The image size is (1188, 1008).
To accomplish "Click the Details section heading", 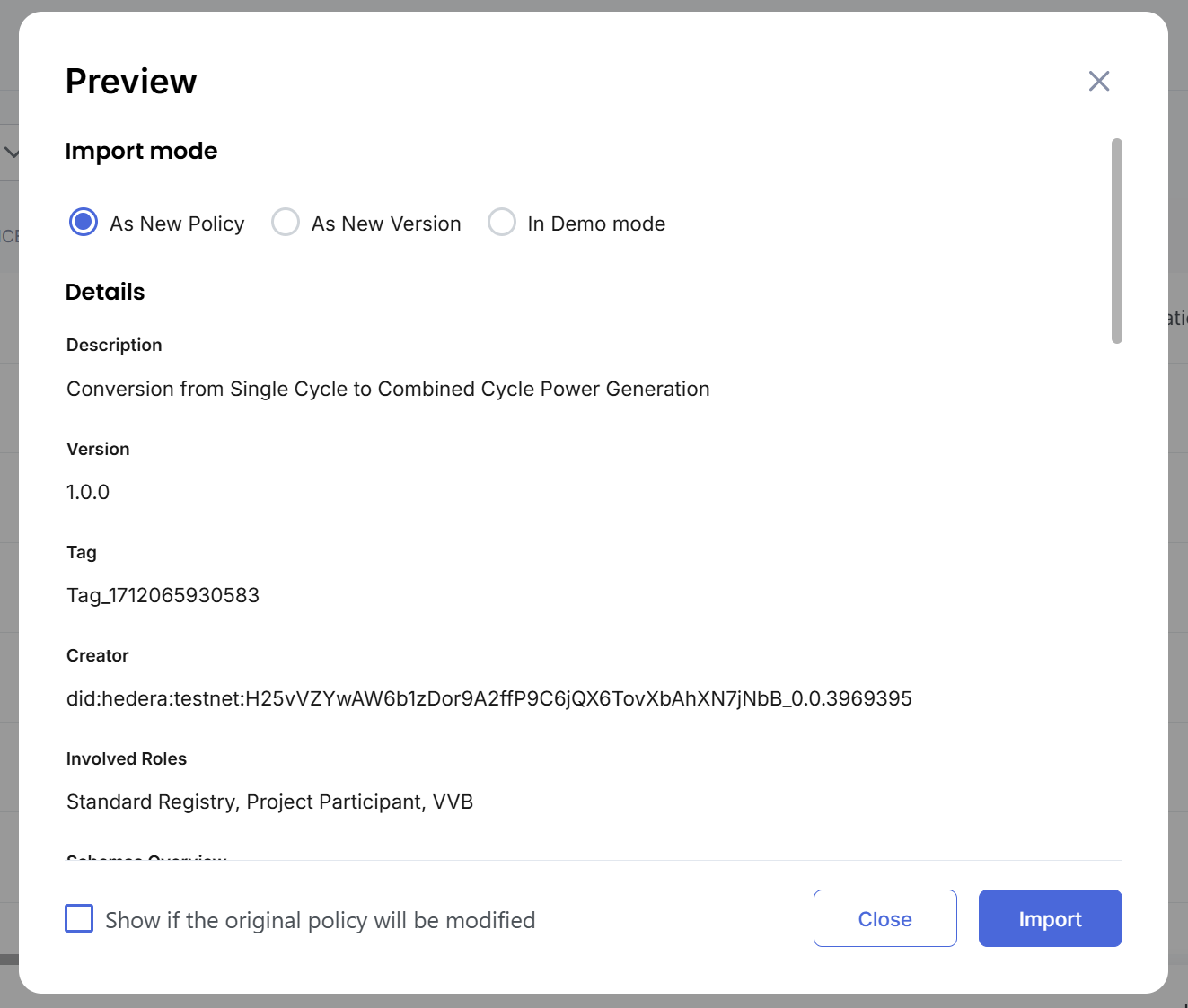I will coord(105,292).
